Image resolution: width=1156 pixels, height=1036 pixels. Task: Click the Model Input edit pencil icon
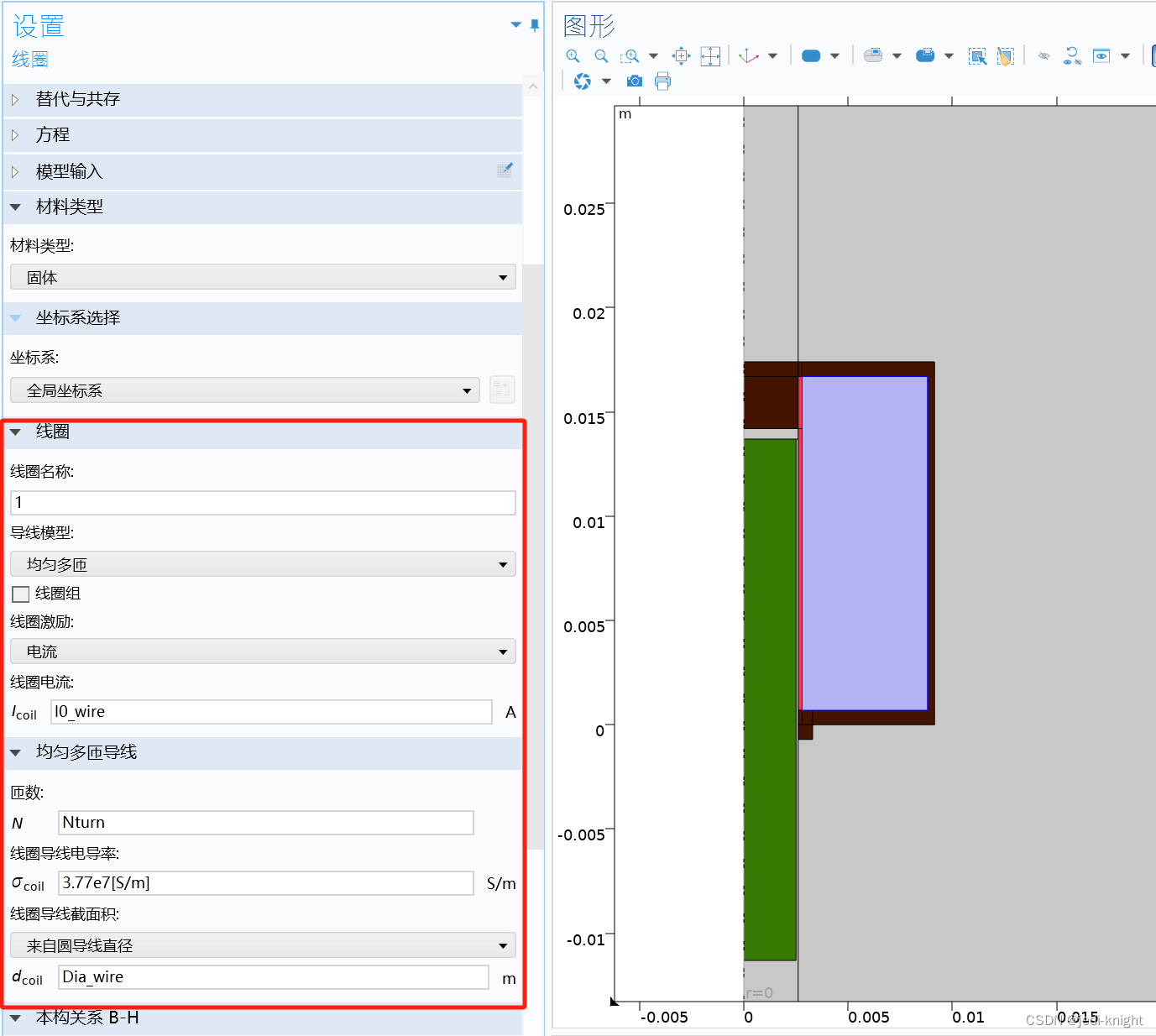click(x=505, y=170)
